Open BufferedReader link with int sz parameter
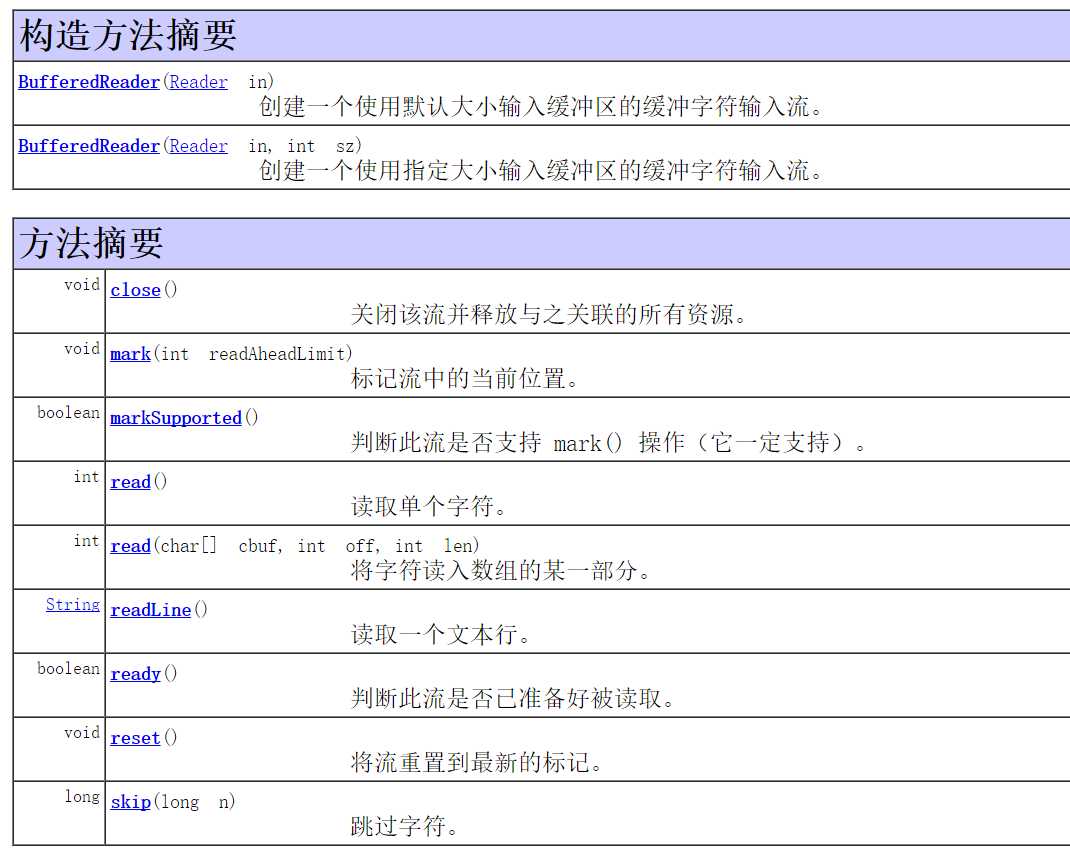The width and height of the screenshot is (1070, 856). point(89,147)
